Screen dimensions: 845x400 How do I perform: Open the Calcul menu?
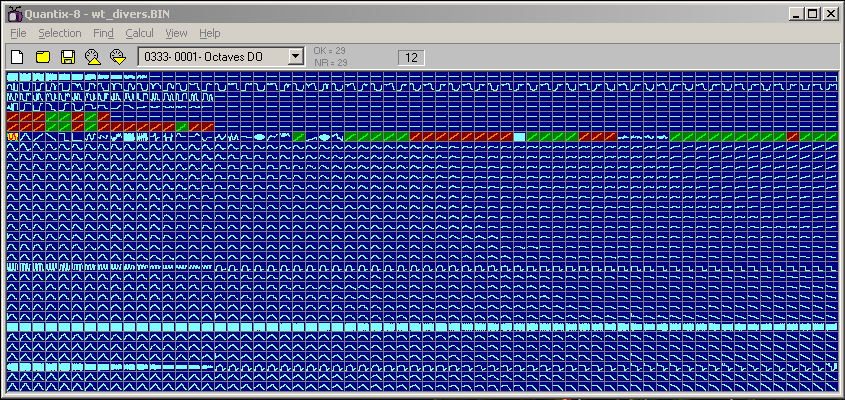tap(140, 33)
